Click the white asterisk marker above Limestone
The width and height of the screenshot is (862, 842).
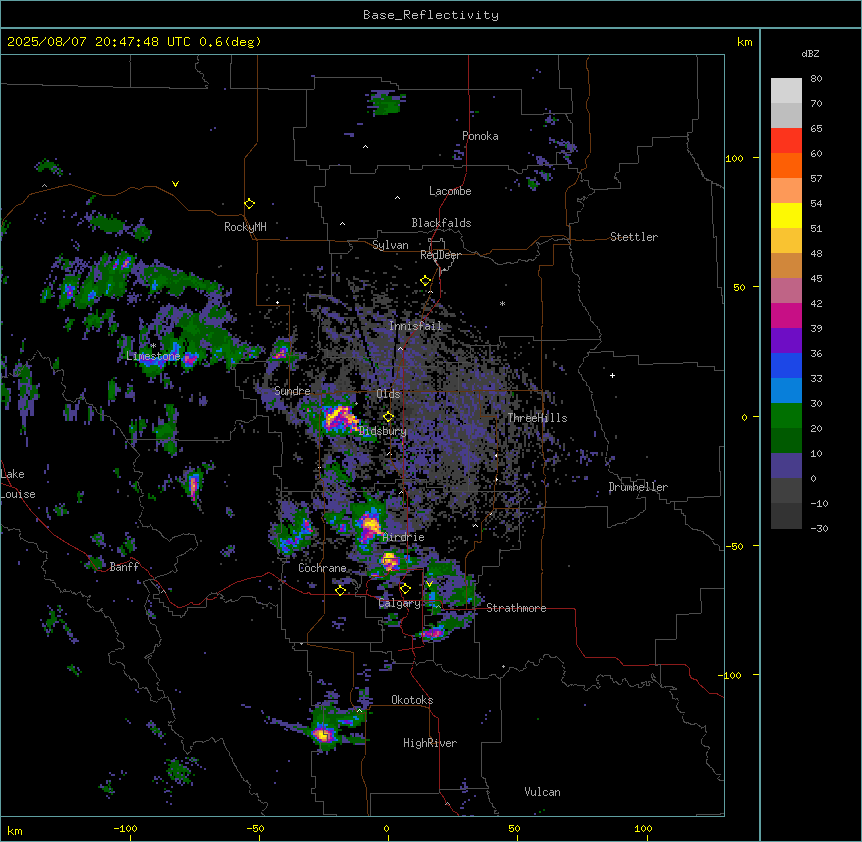coord(153,346)
